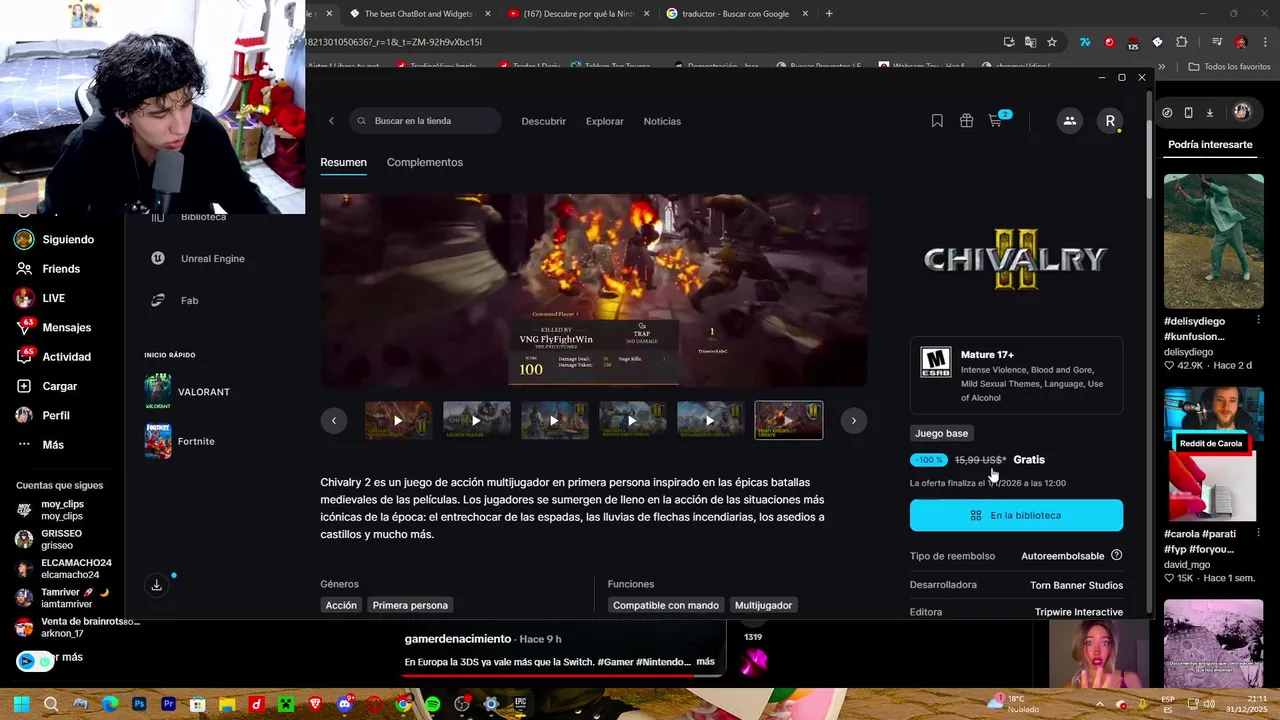The width and height of the screenshot is (1280, 720).
Task: Open TikTok profile avatar at top right
Action: click(1241, 112)
